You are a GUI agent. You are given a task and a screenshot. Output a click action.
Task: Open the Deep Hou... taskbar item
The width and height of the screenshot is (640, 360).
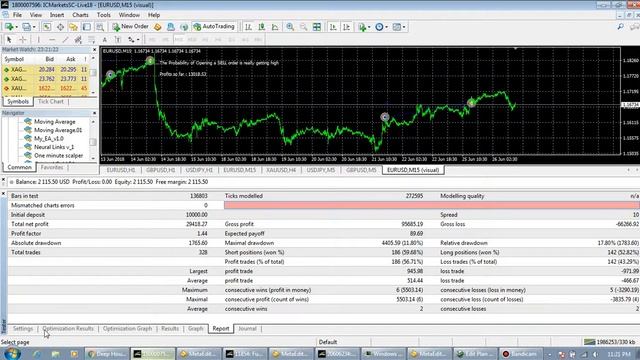(x=107, y=354)
